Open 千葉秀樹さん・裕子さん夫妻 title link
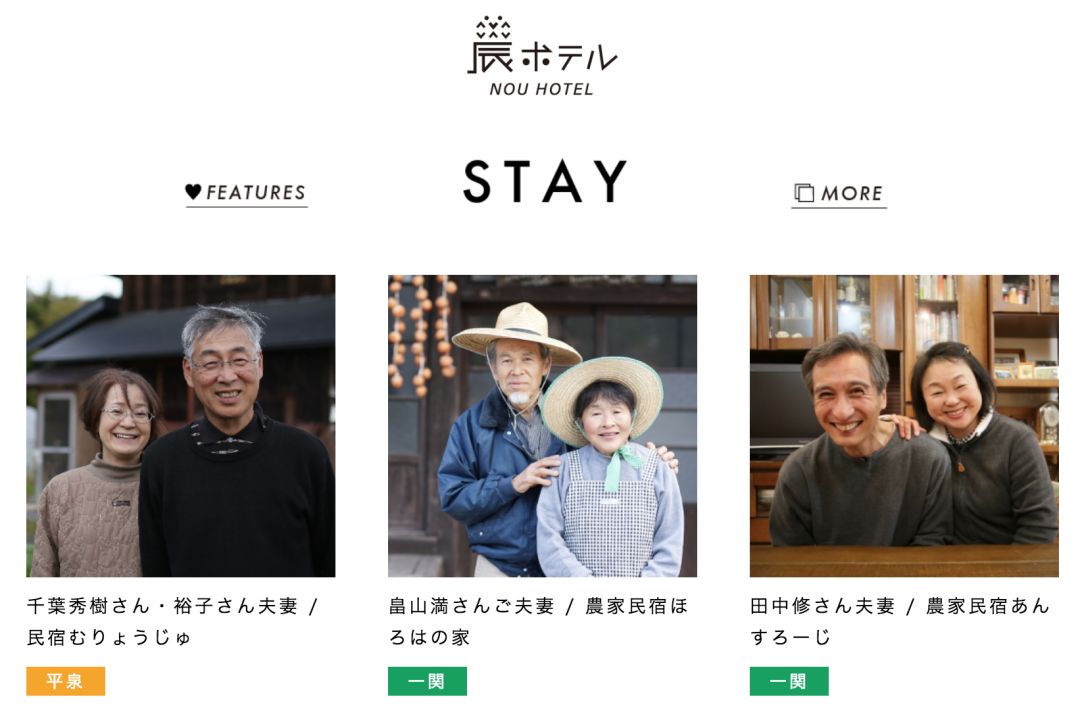 coord(162,606)
